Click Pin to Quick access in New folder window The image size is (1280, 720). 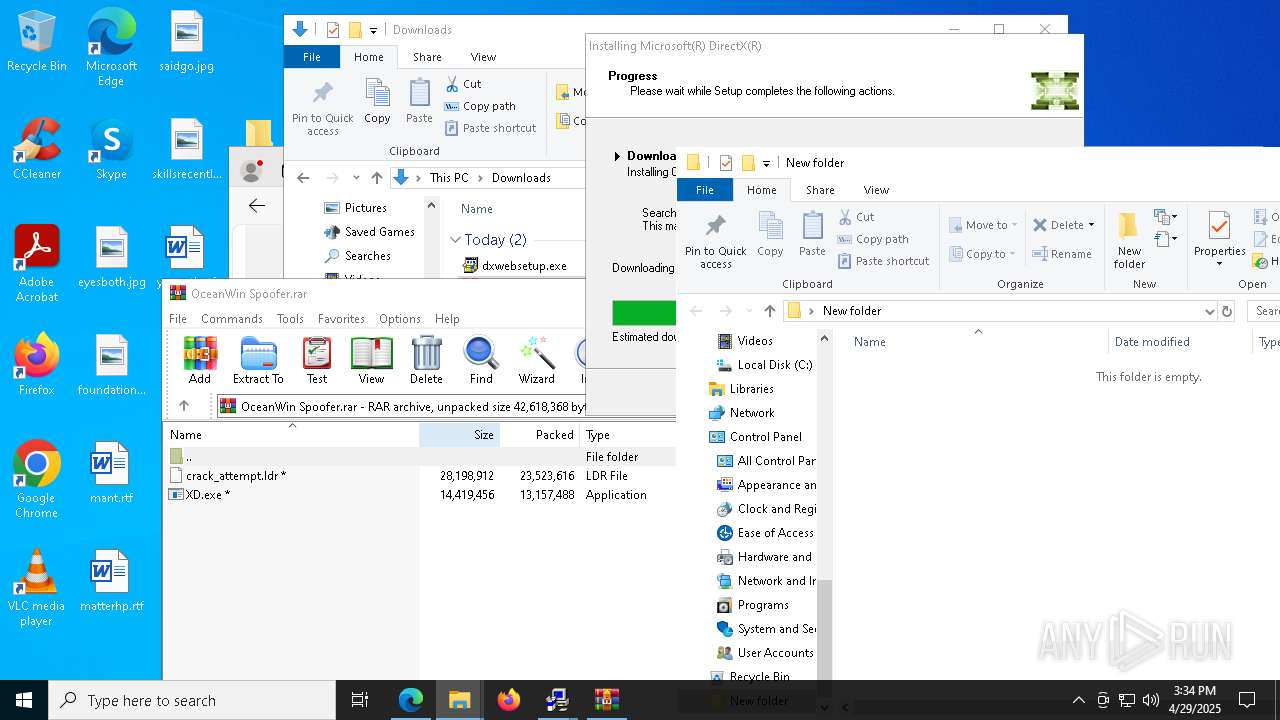point(715,241)
